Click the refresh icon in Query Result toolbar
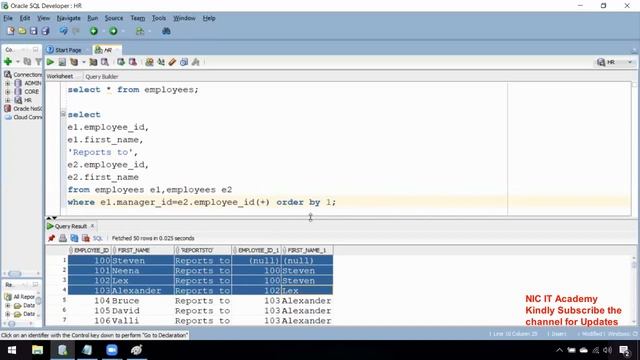This screenshot has height=360, width=640. [74, 238]
